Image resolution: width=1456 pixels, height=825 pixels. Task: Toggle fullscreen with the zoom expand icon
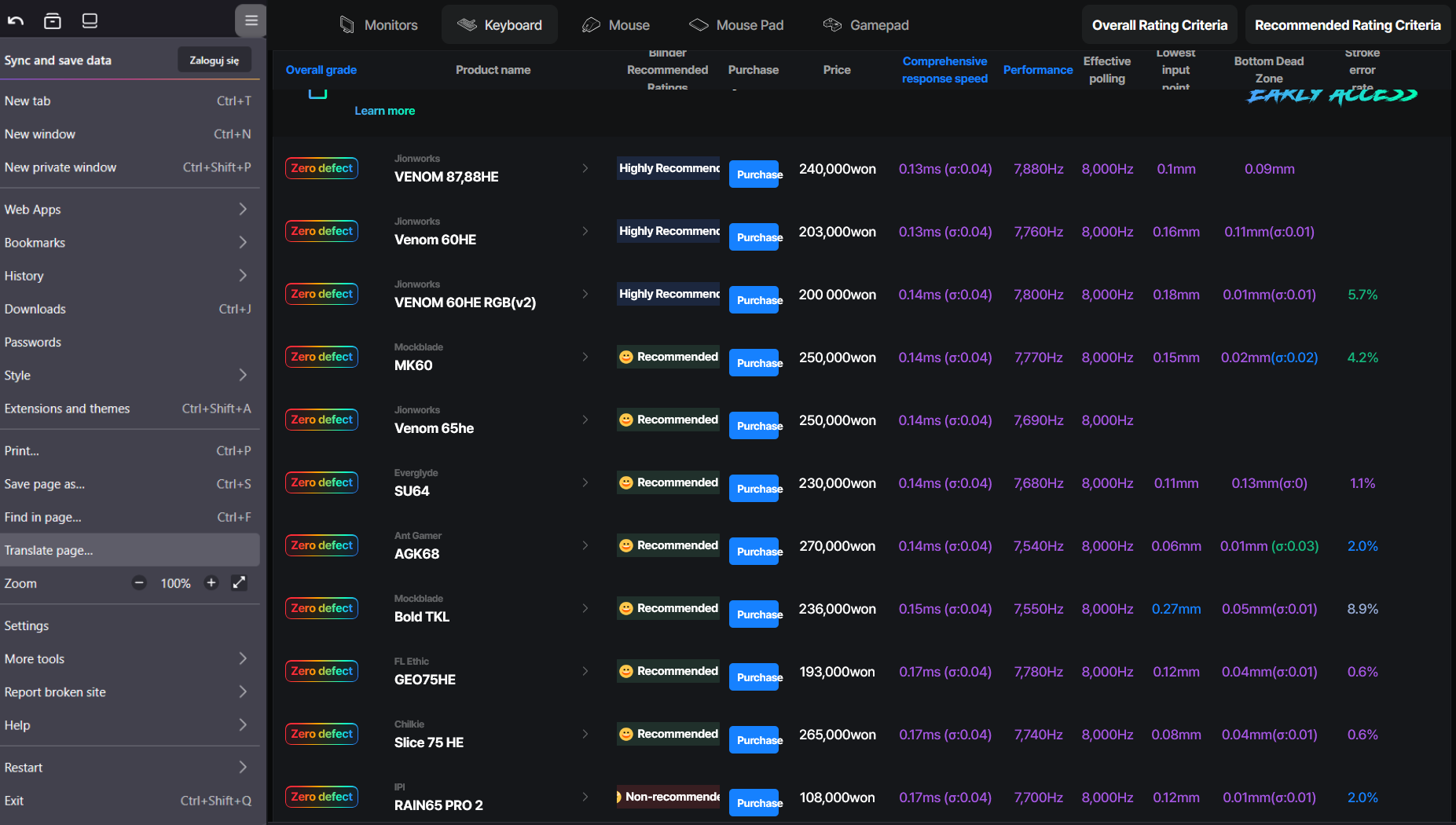[240, 583]
